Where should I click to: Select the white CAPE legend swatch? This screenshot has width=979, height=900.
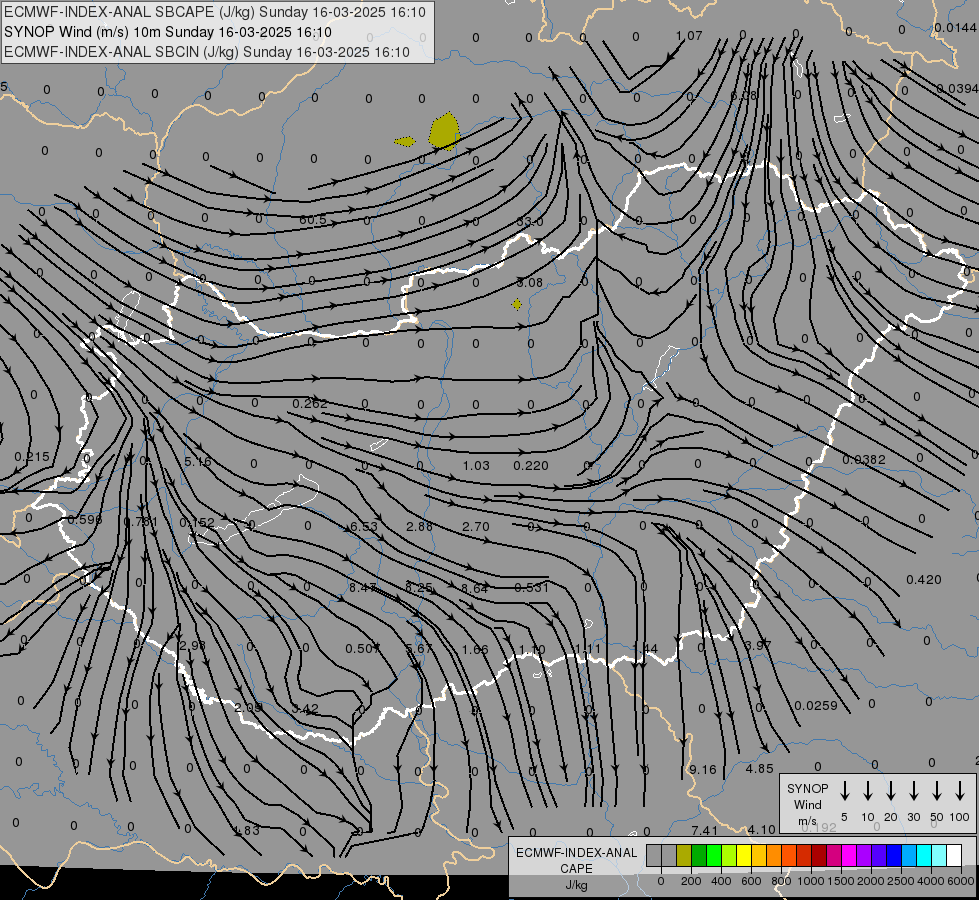coord(954,856)
